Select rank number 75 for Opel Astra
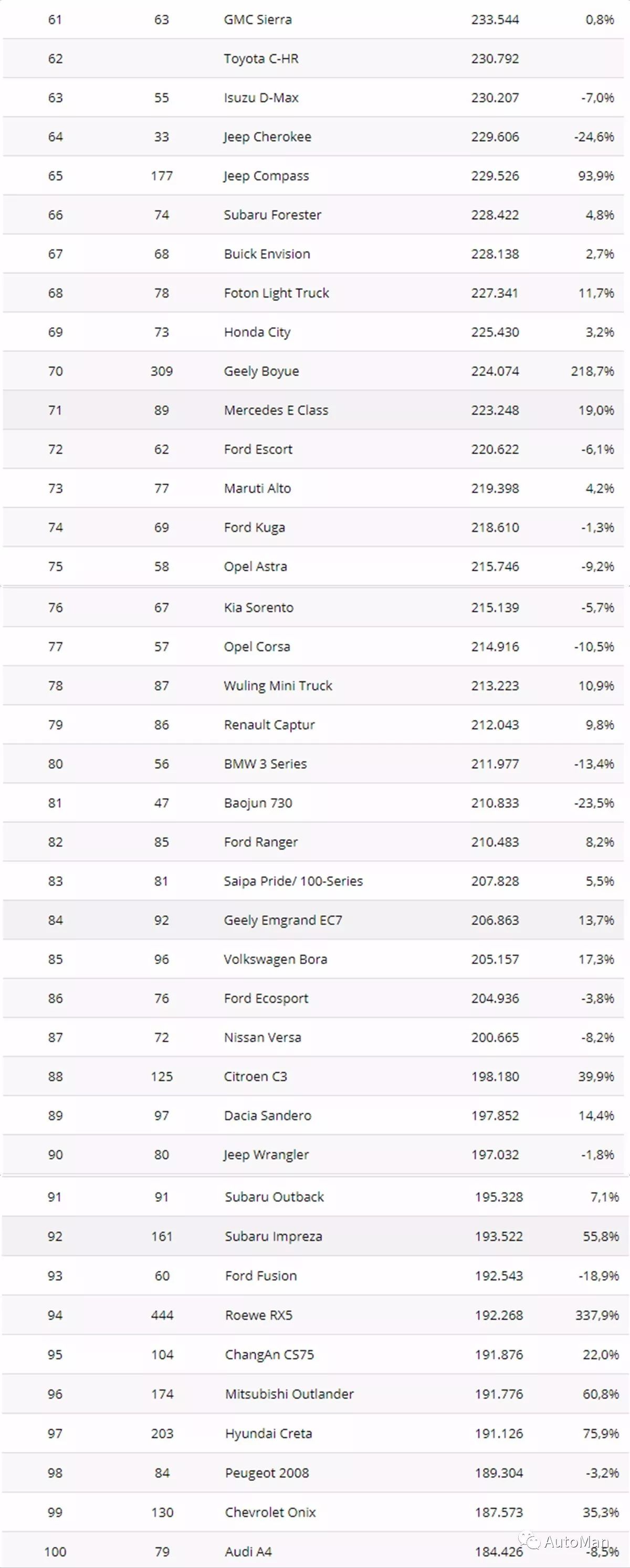Image resolution: width=630 pixels, height=1568 pixels. click(x=56, y=567)
